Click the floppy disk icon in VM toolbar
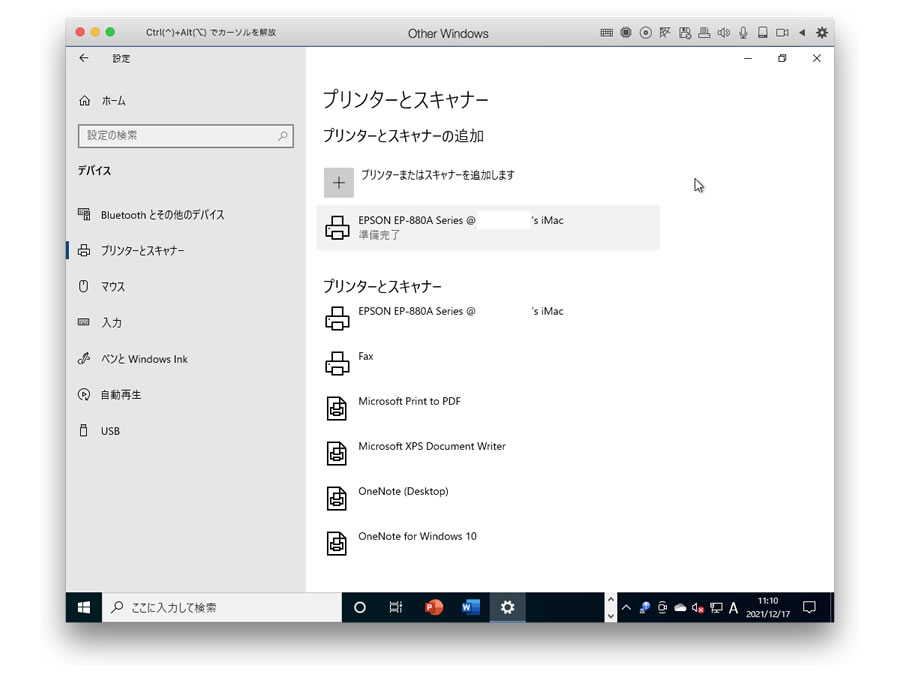The width and height of the screenshot is (900, 675). click(685, 33)
